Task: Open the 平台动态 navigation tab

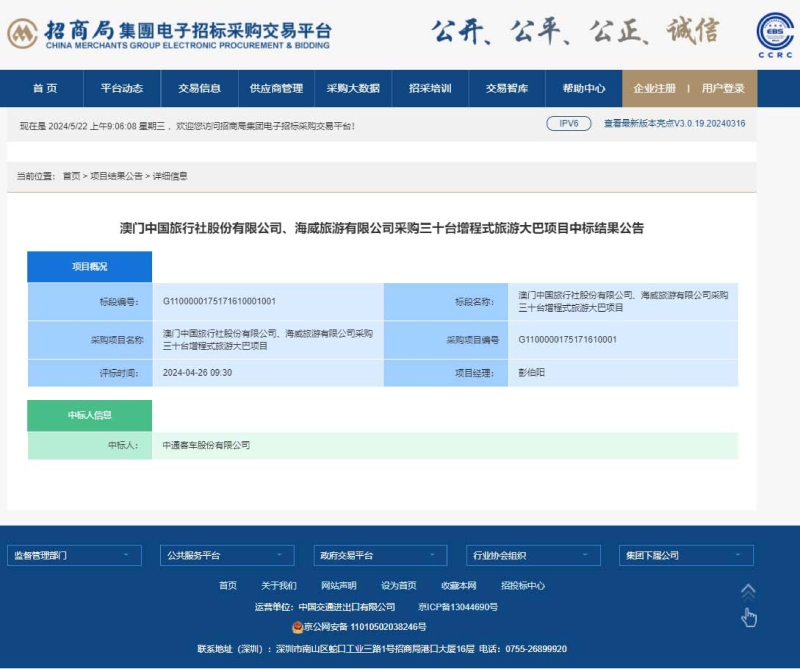Action: pos(122,88)
